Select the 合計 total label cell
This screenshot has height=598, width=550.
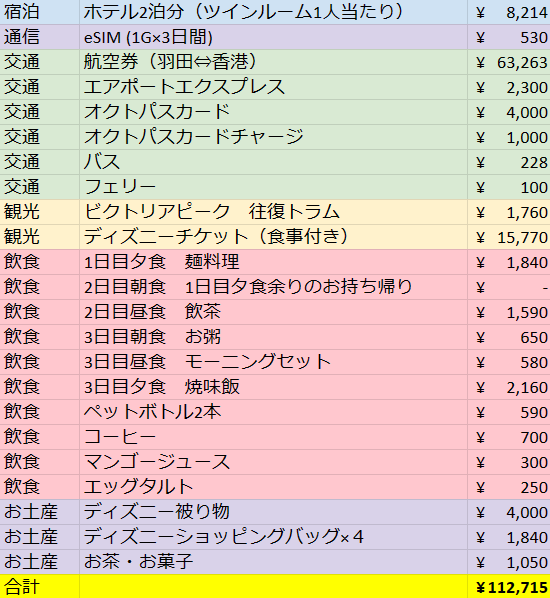[40, 587]
